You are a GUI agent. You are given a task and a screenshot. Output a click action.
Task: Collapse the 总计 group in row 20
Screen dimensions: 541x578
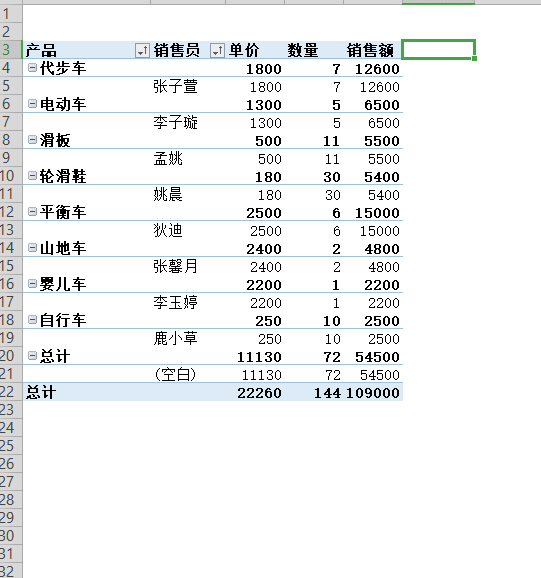click(x=32, y=356)
